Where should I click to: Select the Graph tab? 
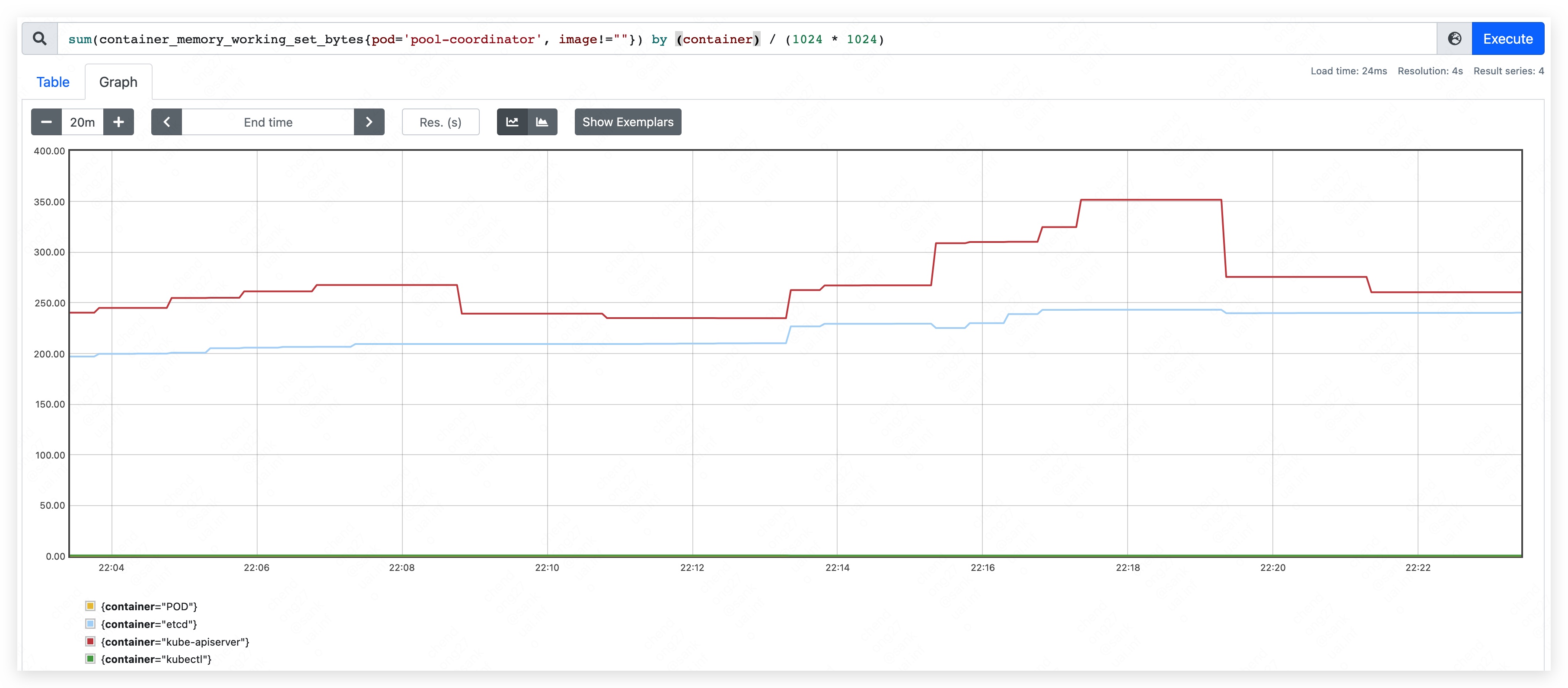point(118,82)
